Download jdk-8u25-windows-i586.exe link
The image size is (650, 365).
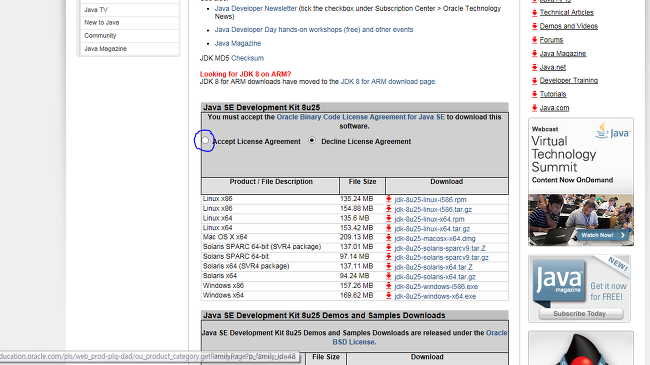click(x=436, y=287)
